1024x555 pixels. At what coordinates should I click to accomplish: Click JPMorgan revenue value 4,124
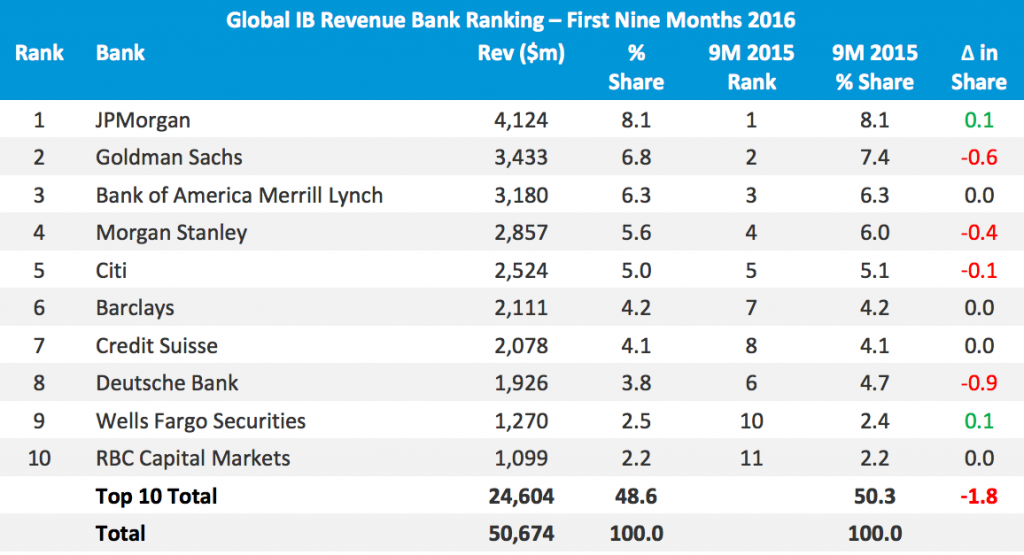click(521, 120)
